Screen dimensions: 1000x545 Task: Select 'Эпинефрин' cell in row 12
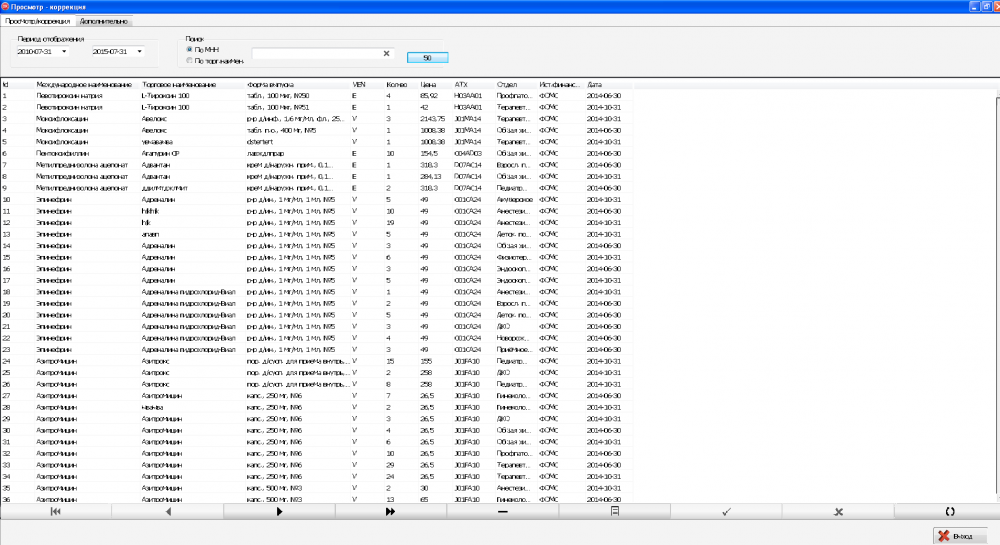tap(54, 222)
